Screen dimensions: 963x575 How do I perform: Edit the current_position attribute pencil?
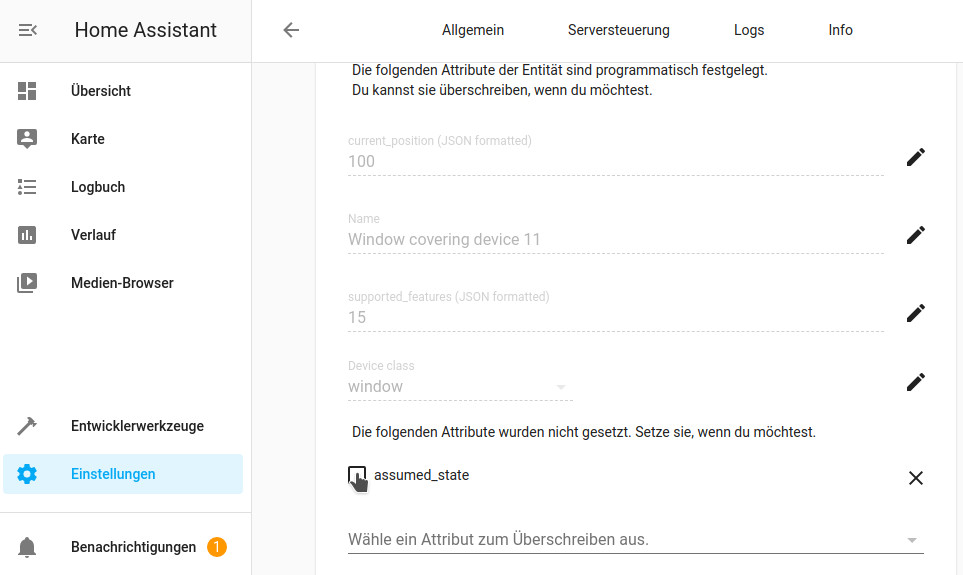coord(915,157)
